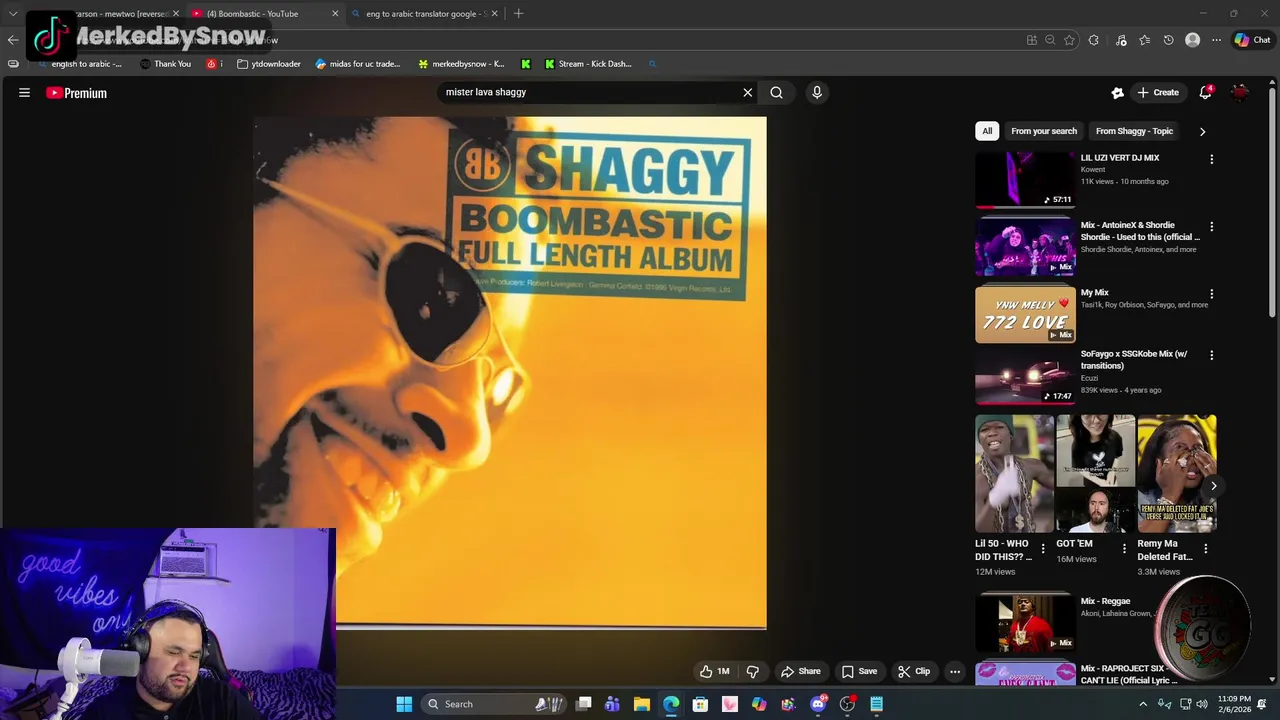Run search with the magnifier button

pyautogui.click(x=776, y=92)
